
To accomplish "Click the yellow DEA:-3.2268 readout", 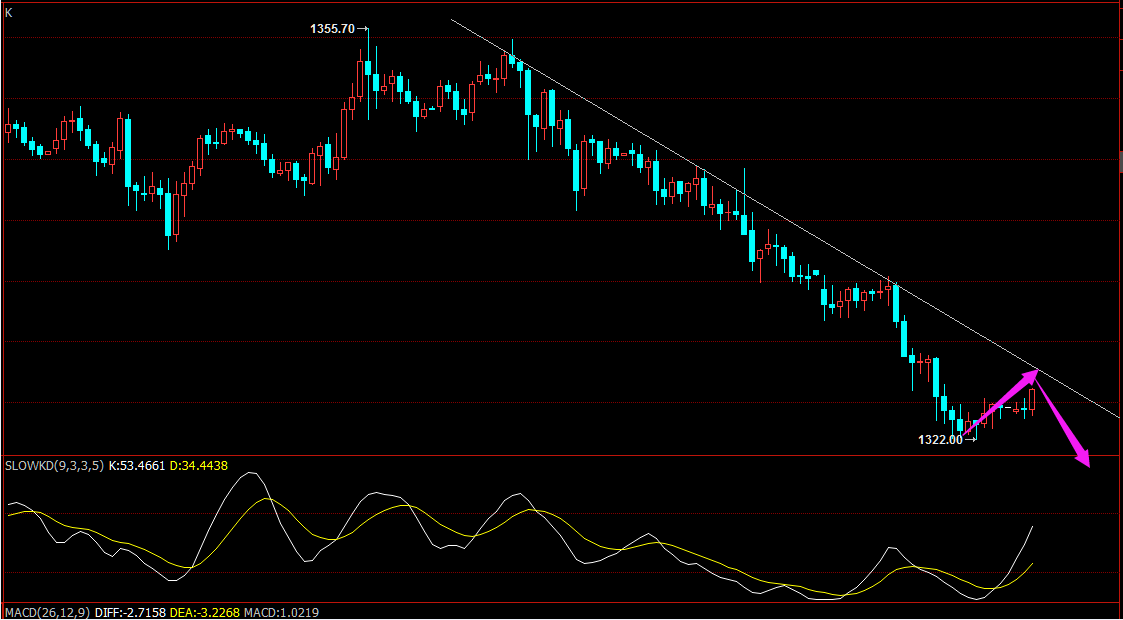I will (x=205, y=613).
